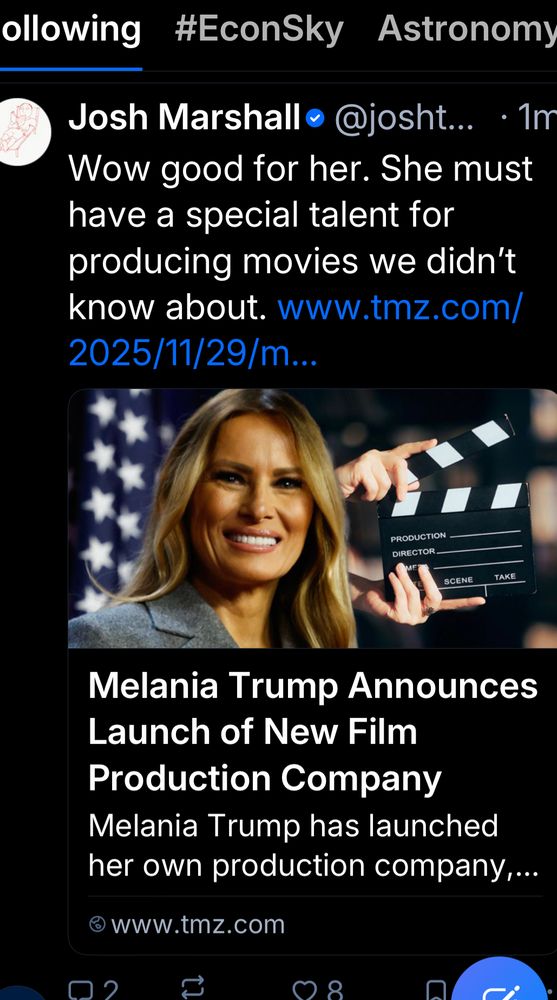This screenshot has height=1000, width=557.
Task: Tap the www.tmz.com domain footer
Action: coord(198,924)
